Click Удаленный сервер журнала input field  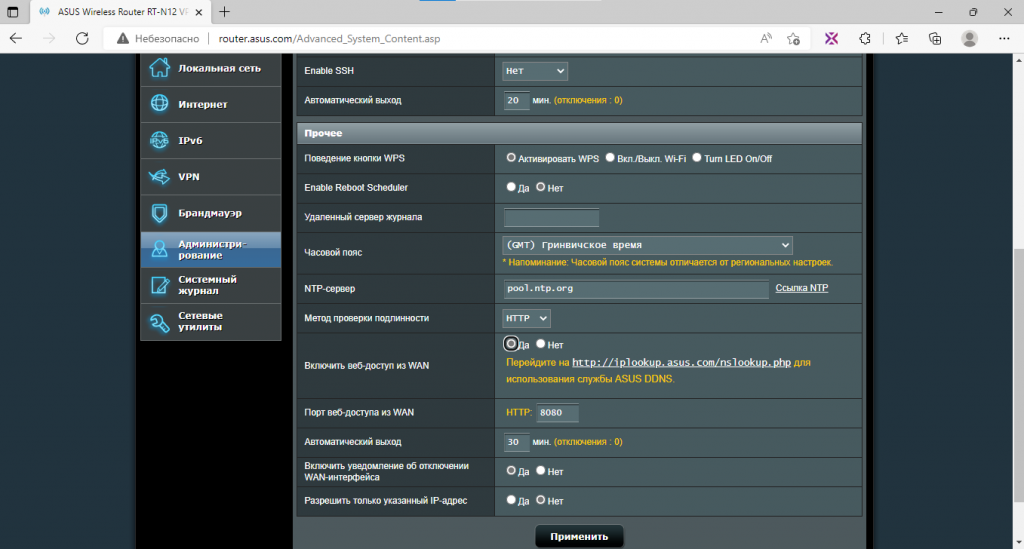(x=551, y=217)
